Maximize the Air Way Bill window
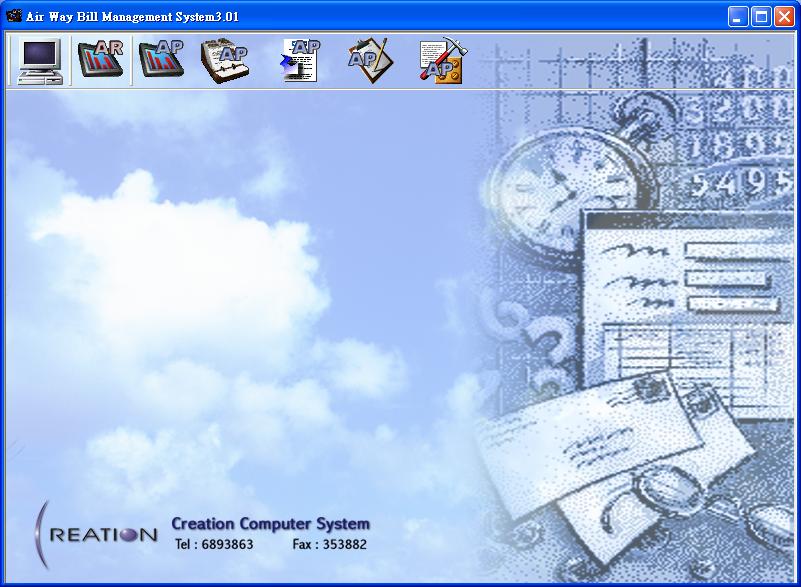Image resolution: width=801 pixels, height=587 pixels. tap(761, 17)
